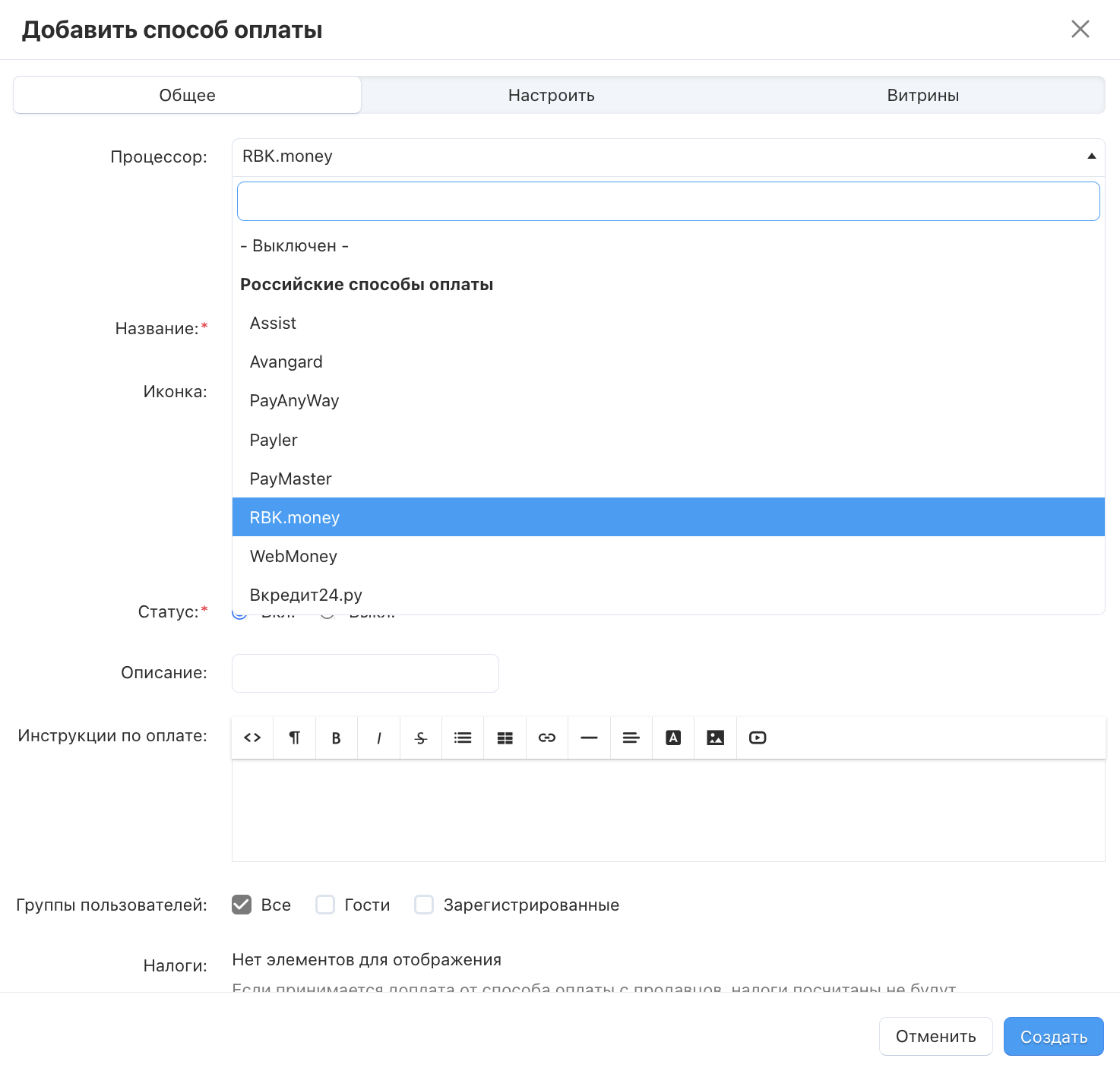Insert a table in the editor
The height and width of the screenshot is (1077, 1120).
[505, 737]
